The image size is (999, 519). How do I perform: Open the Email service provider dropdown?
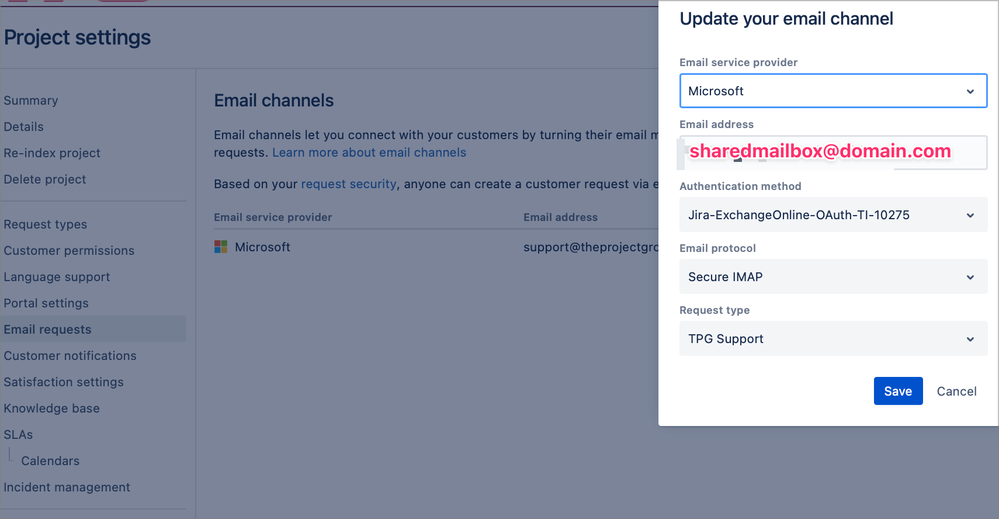(833, 91)
